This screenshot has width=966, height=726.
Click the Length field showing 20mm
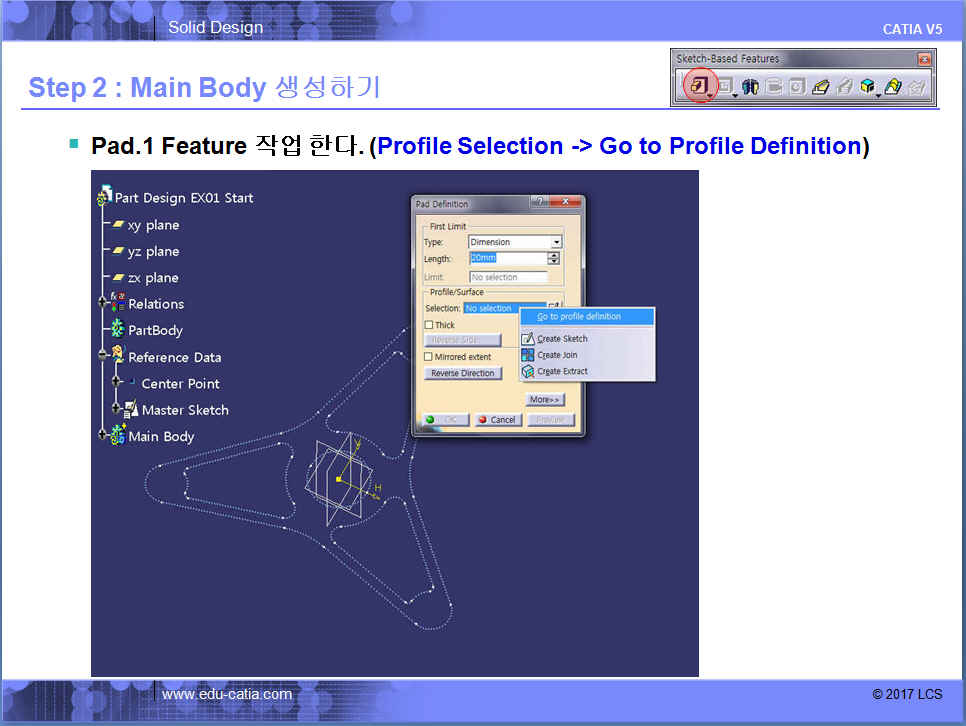click(508, 258)
